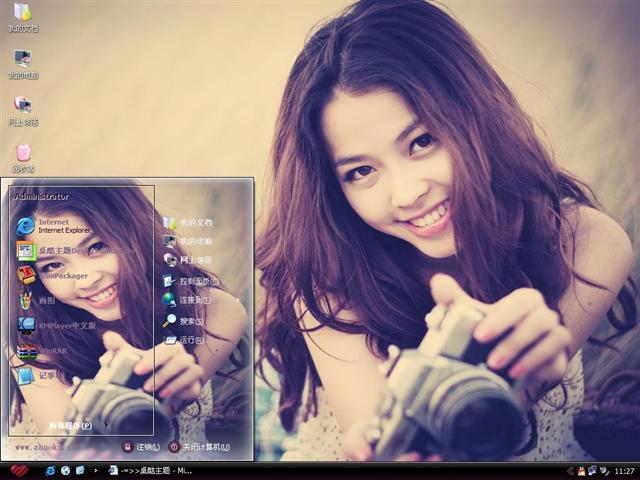This screenshot has height=480, width=640.
Task: Switch to the 桌酷主题 taskbar window button
Action: pyautogui.click(x=150, y=471)
